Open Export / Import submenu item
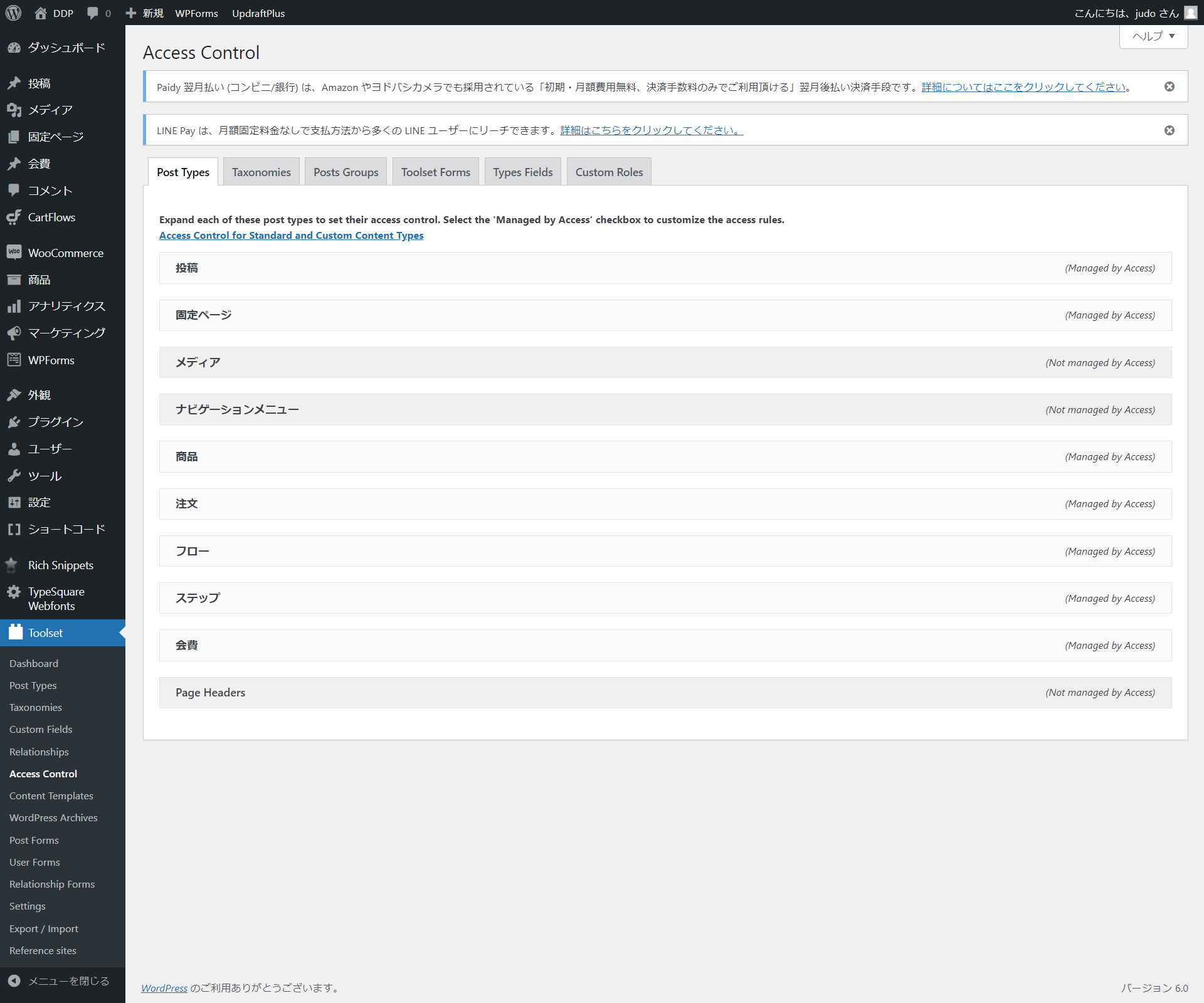The image size is (1204, 1003). pyautogui.click(x=44, y=928)
